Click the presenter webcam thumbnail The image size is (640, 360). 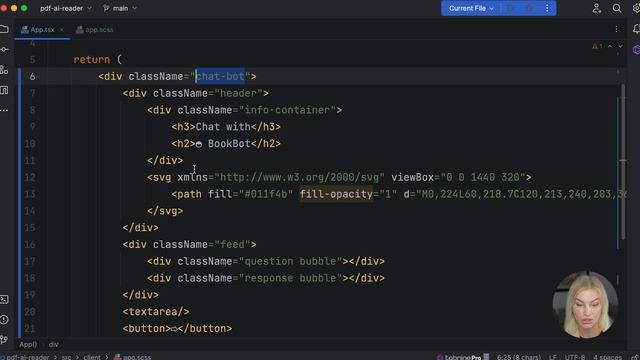[x=585, y=304]
